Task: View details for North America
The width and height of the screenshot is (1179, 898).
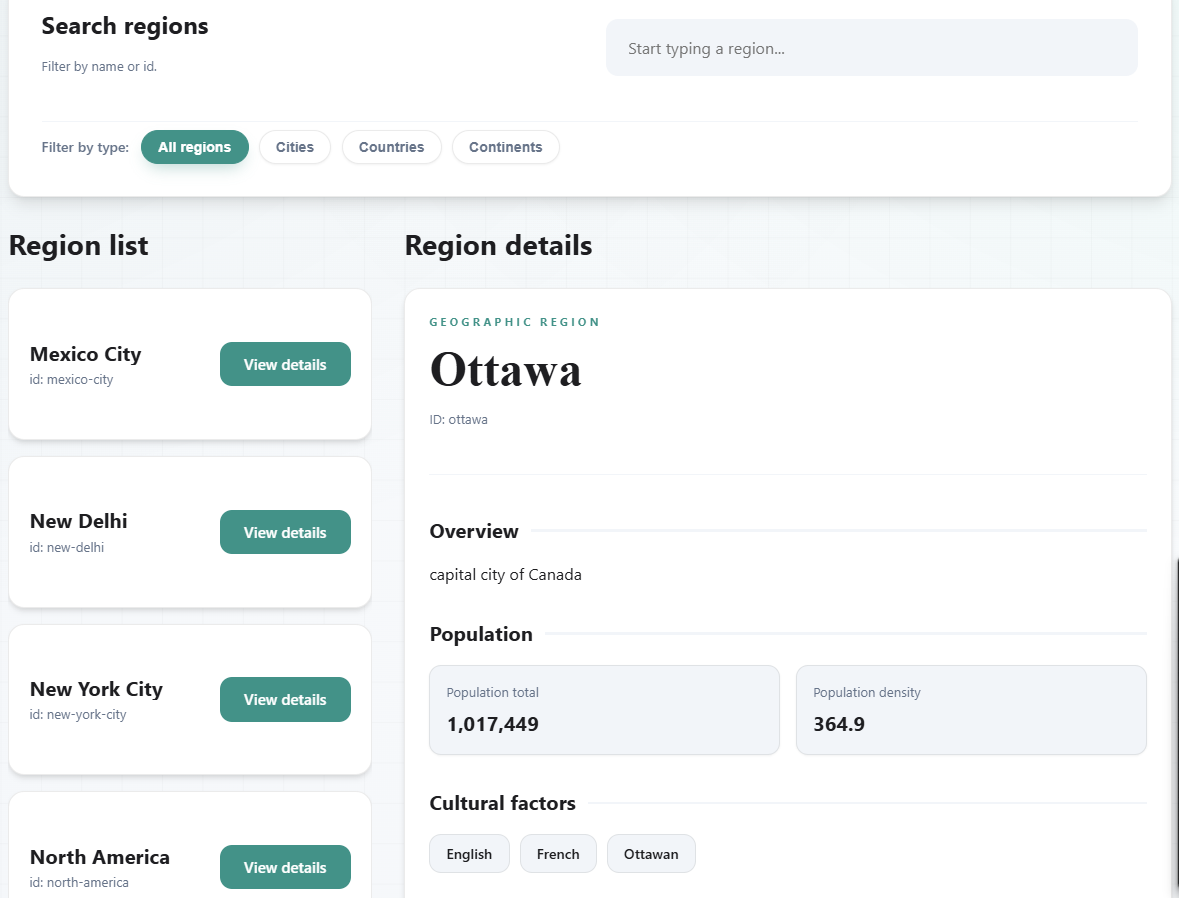Action: (285, 867)
